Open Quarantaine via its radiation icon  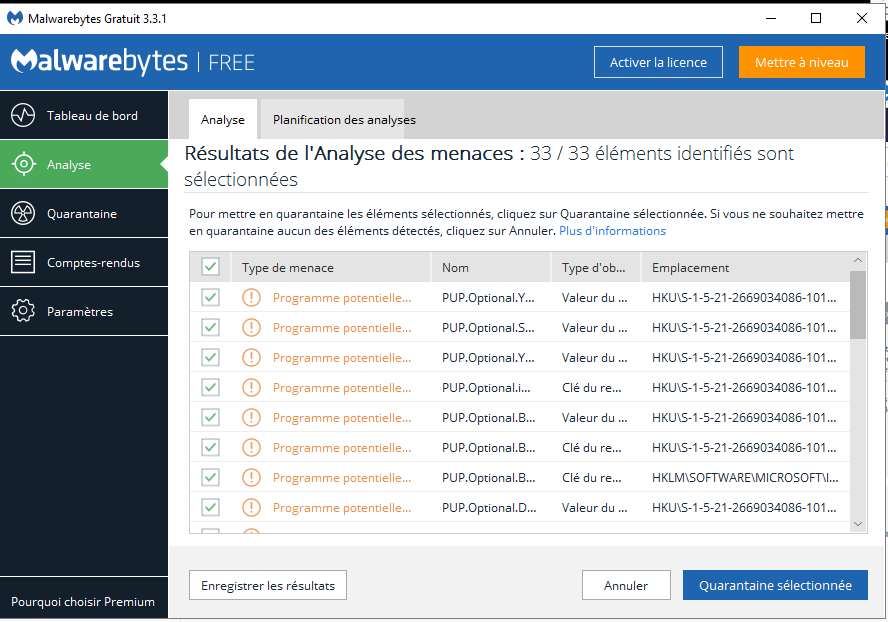coord(23,214)
